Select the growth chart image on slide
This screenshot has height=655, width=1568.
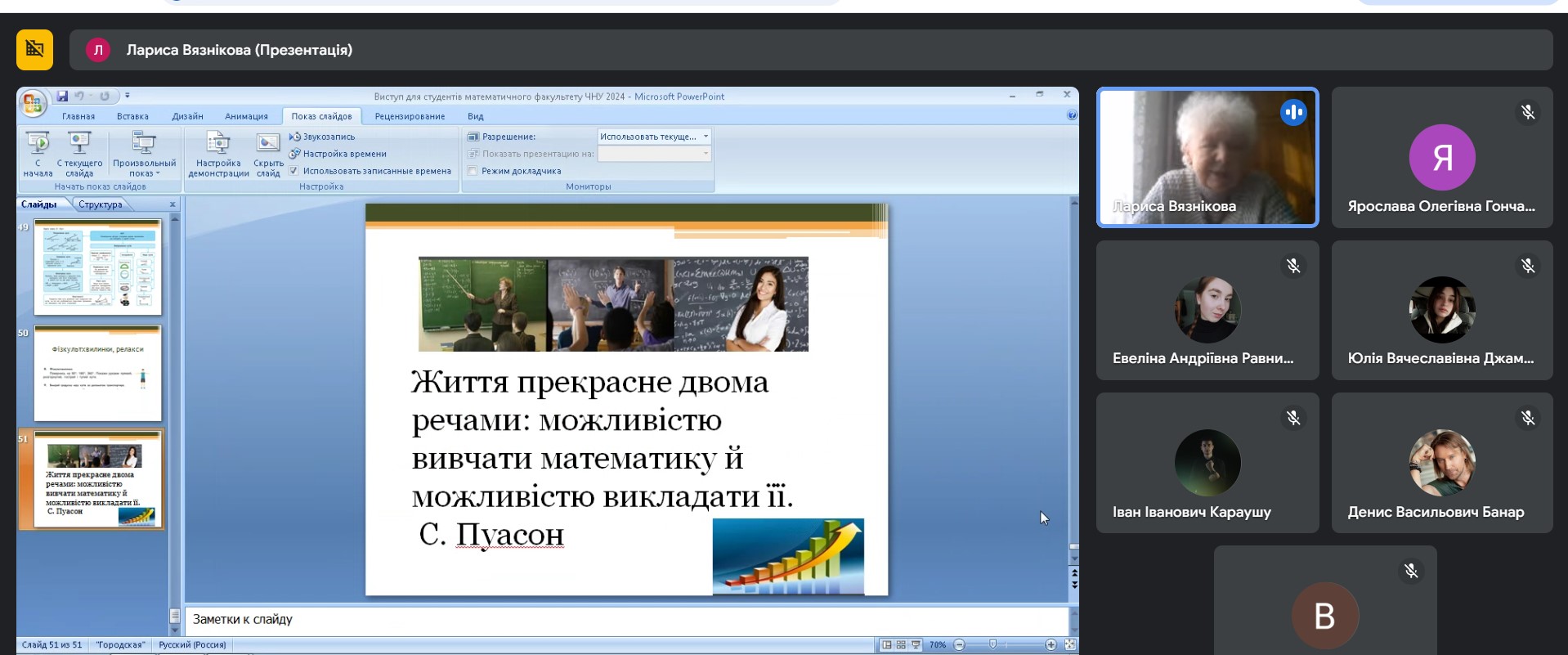tap(788, 556)
